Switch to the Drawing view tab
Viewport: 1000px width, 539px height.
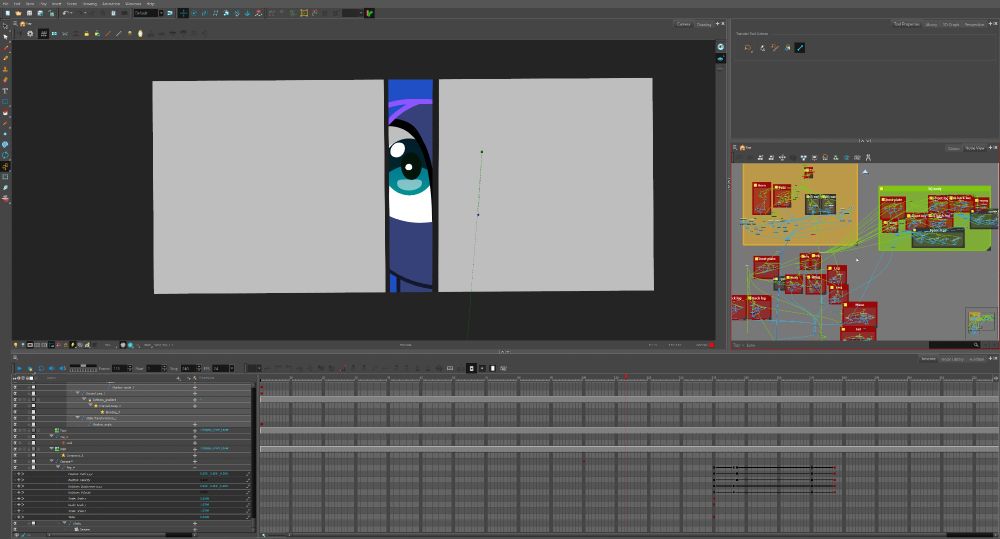[703, 24]
